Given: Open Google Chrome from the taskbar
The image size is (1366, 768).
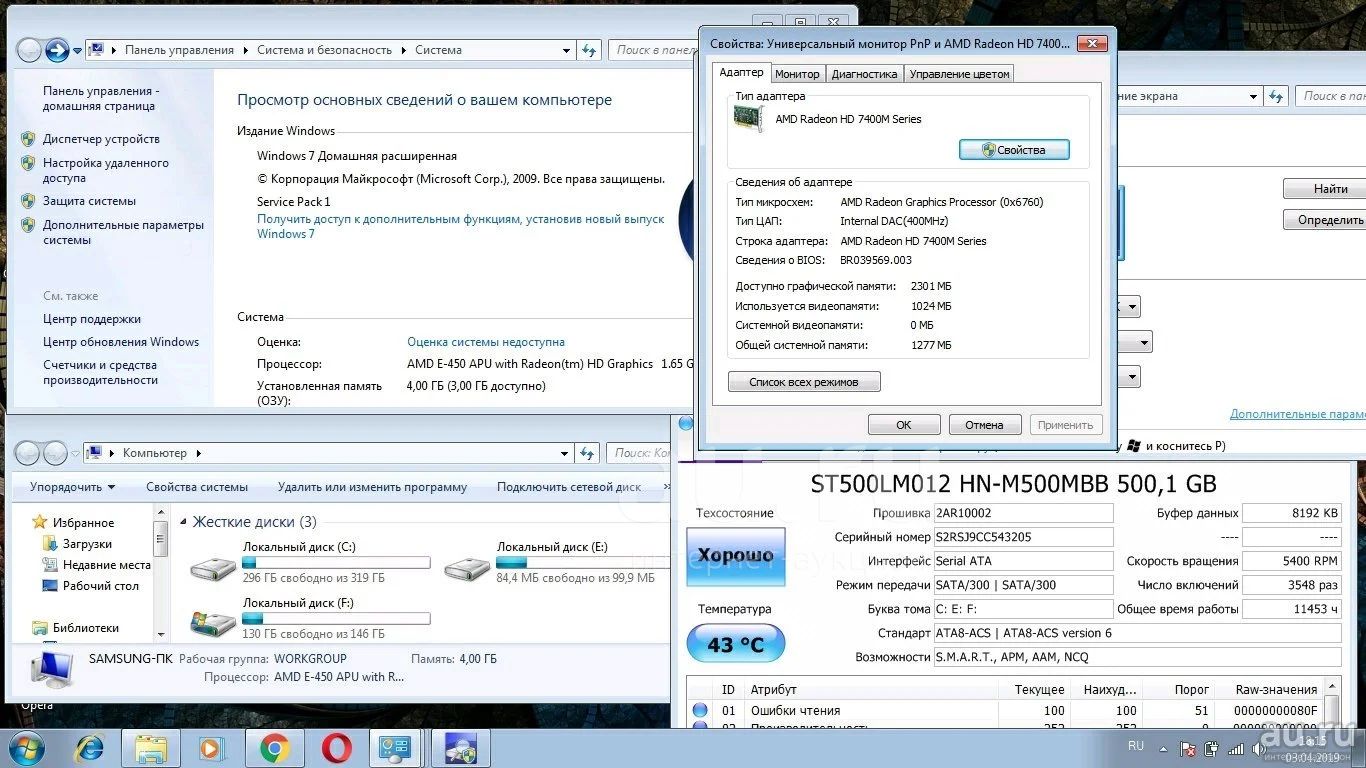Looking at the screenshot, I should (x=274, y=748).
